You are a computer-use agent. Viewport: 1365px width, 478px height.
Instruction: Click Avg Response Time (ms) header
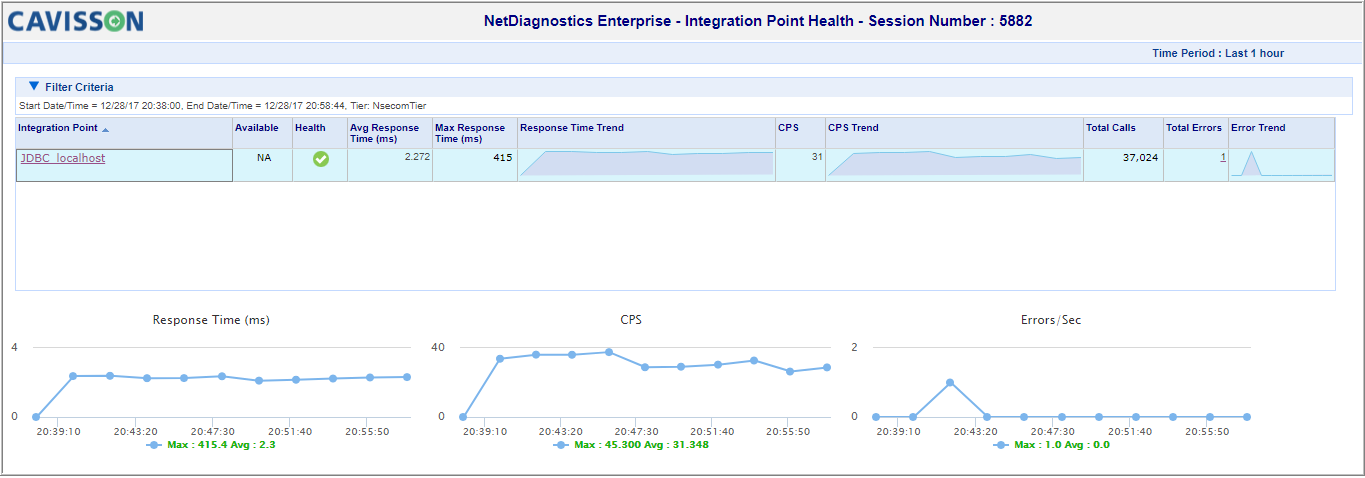pos(385,133)
